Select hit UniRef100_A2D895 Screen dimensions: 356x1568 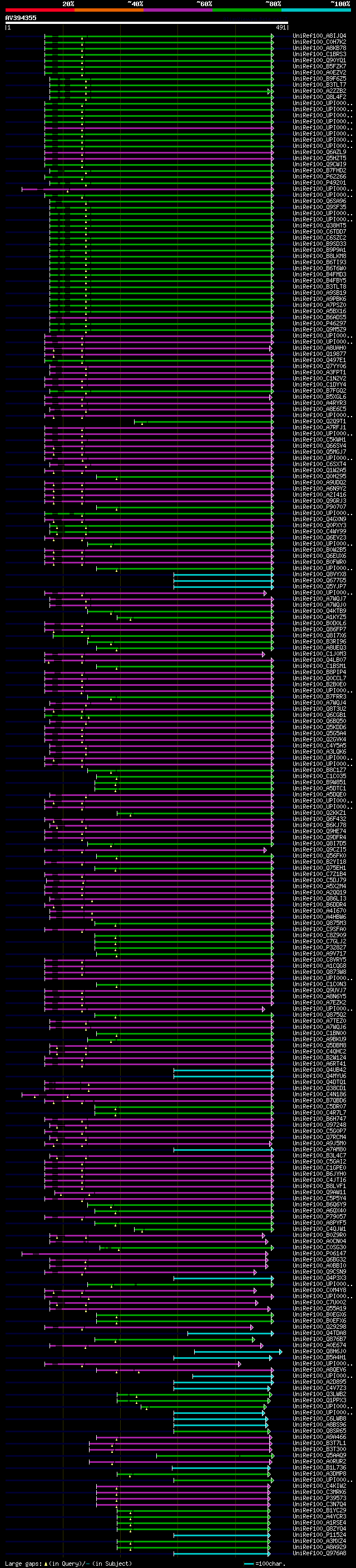point(319,1382)
